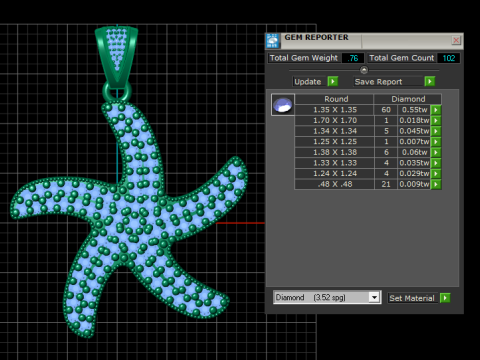Click the 0.018tw weight cell
This screenshot has height=360, width=480.
[x=414, y=120]
